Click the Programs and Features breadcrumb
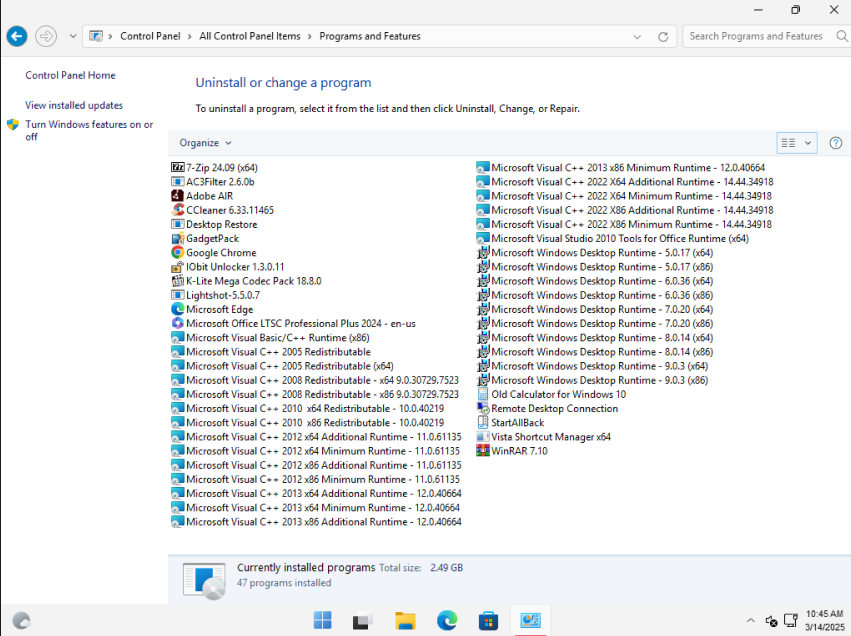Viewport: 851px width, 636px height. [x=370, y=36]
